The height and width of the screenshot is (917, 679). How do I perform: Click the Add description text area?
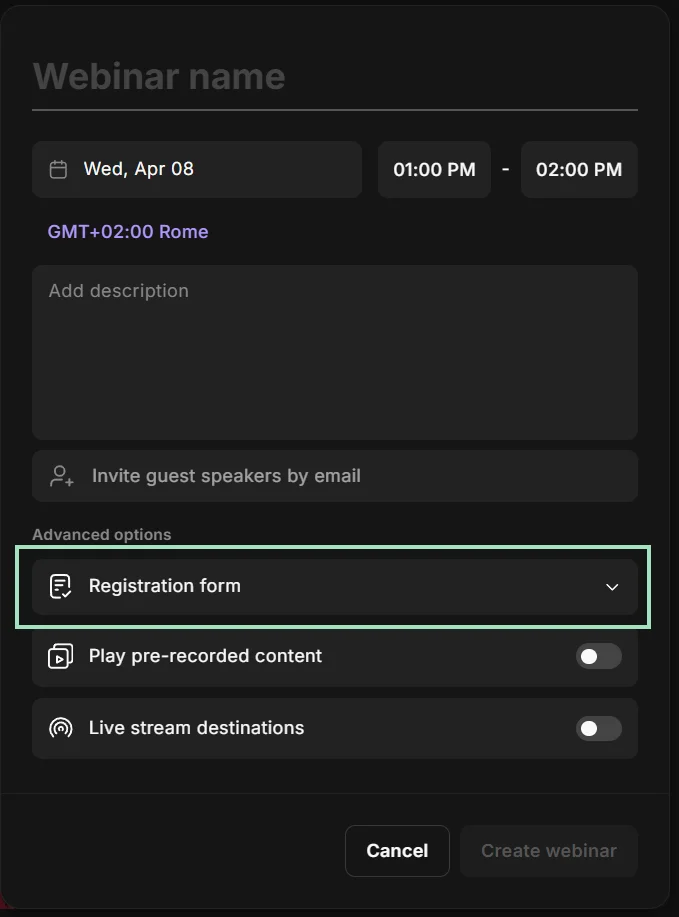point(335,350)
